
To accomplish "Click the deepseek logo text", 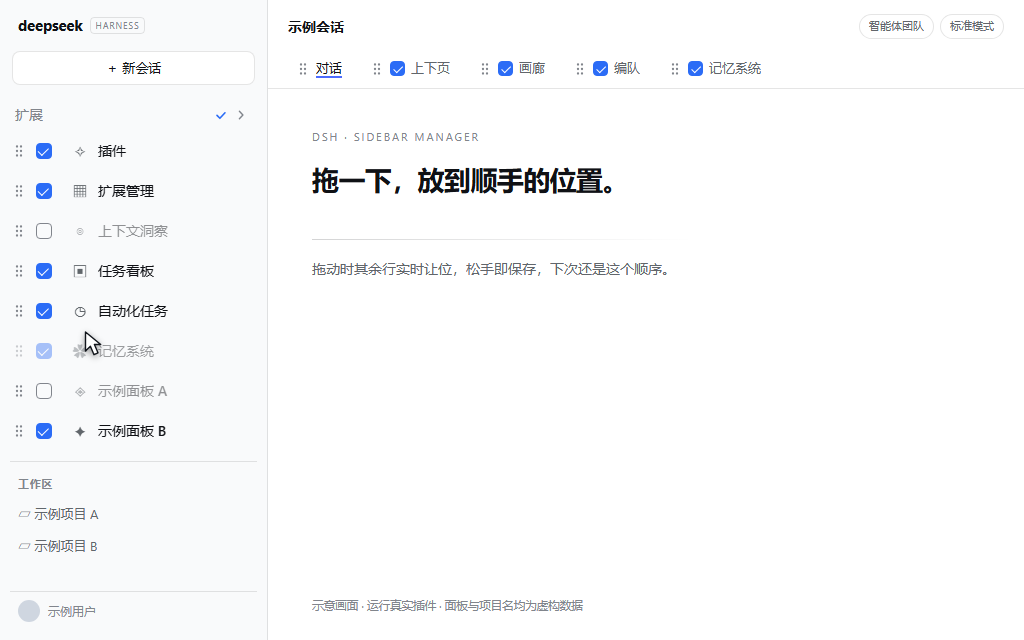I will pyautogui.click(x=50, y=26).
